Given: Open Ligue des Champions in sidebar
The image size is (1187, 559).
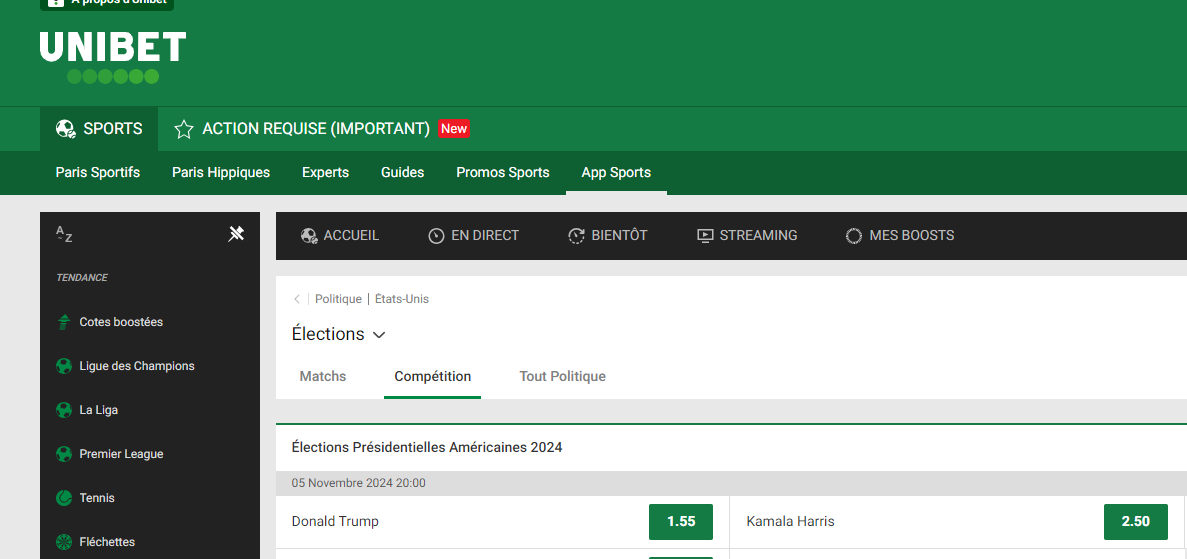Looking at the screenshot, I should point(137,366).
